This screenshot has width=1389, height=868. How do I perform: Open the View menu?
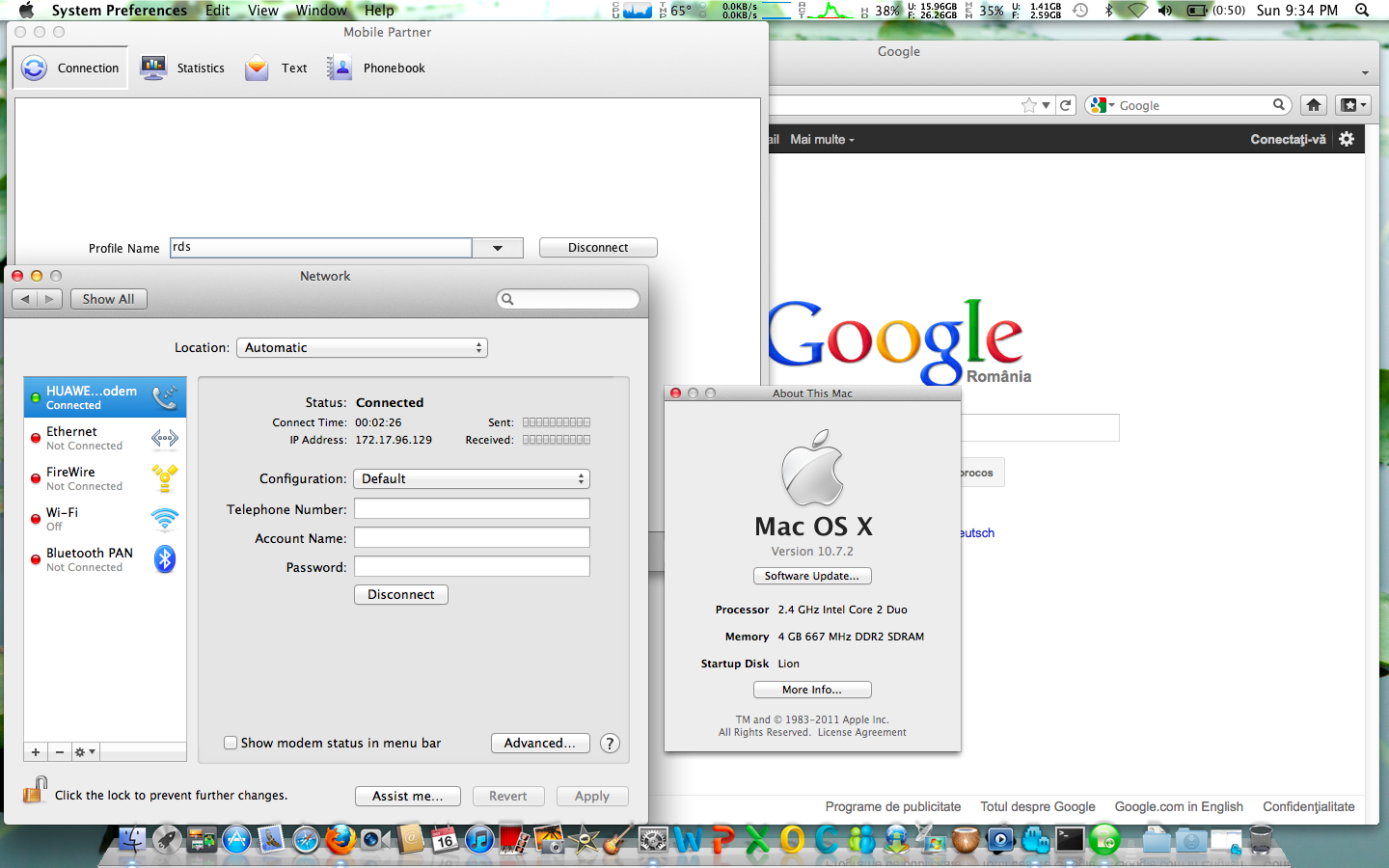point(263,11)
